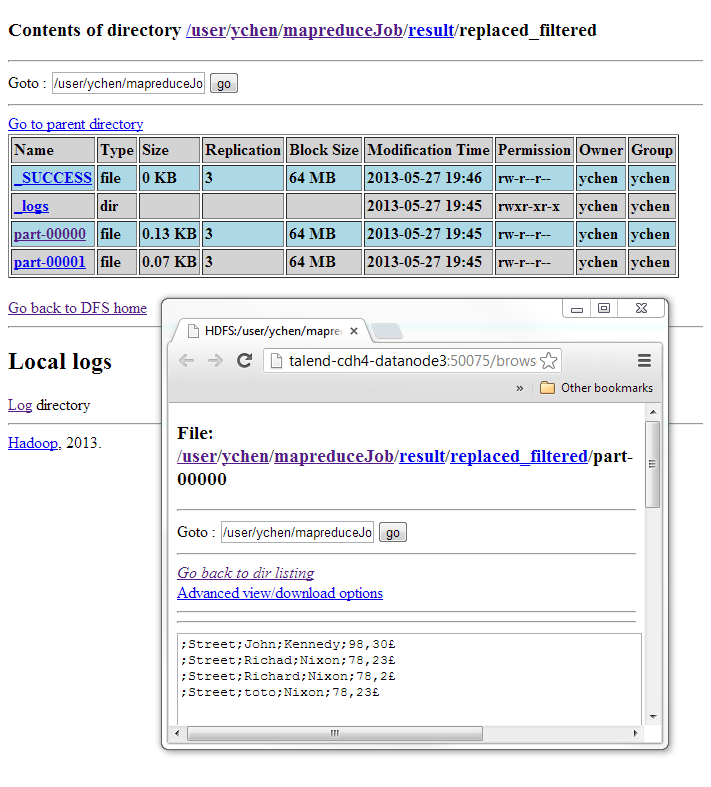This screenshot has height=787, width=711.
Task: Click the Goto path field in main page
Action: 127,84
